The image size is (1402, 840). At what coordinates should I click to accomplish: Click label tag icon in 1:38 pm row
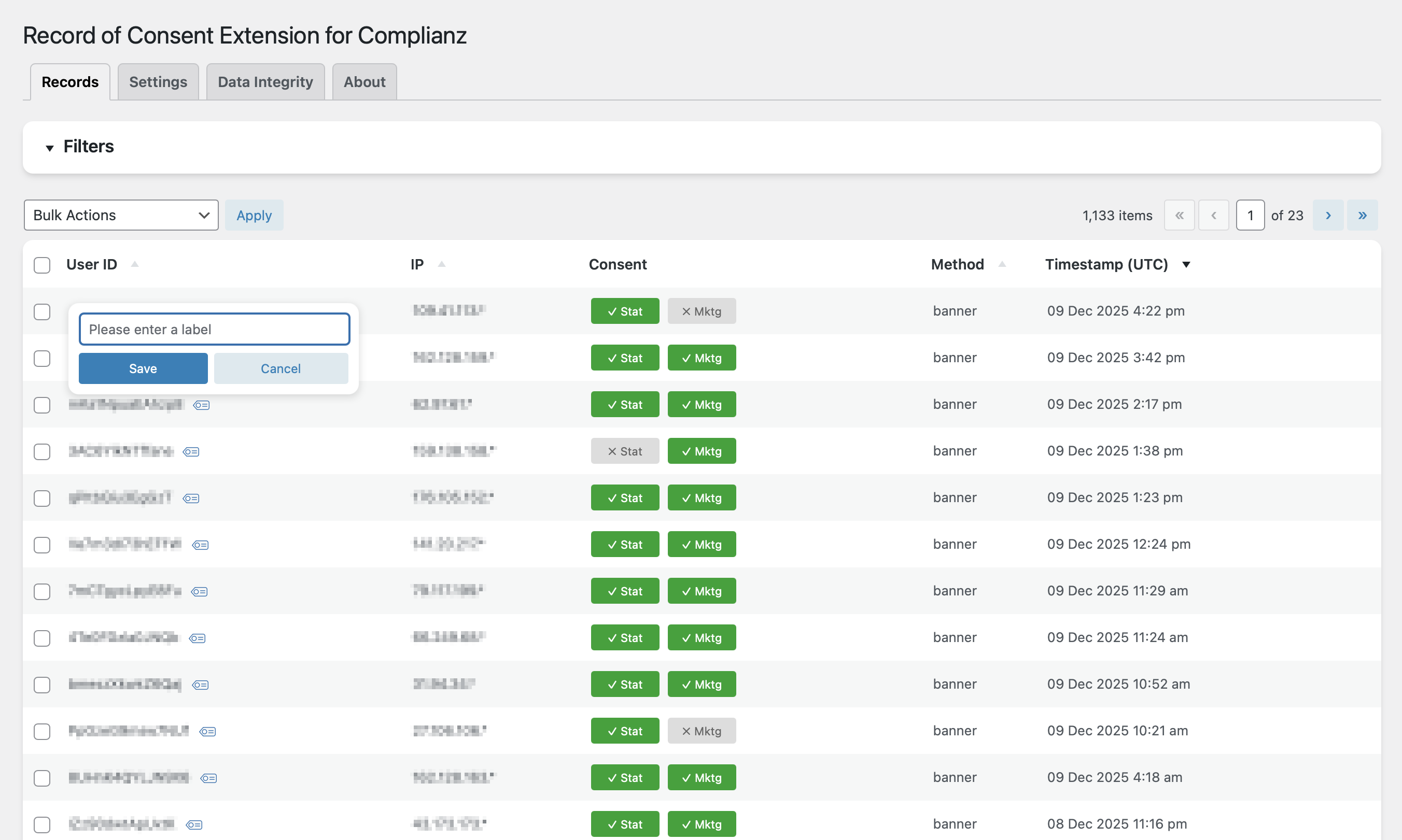coord(191,452)
